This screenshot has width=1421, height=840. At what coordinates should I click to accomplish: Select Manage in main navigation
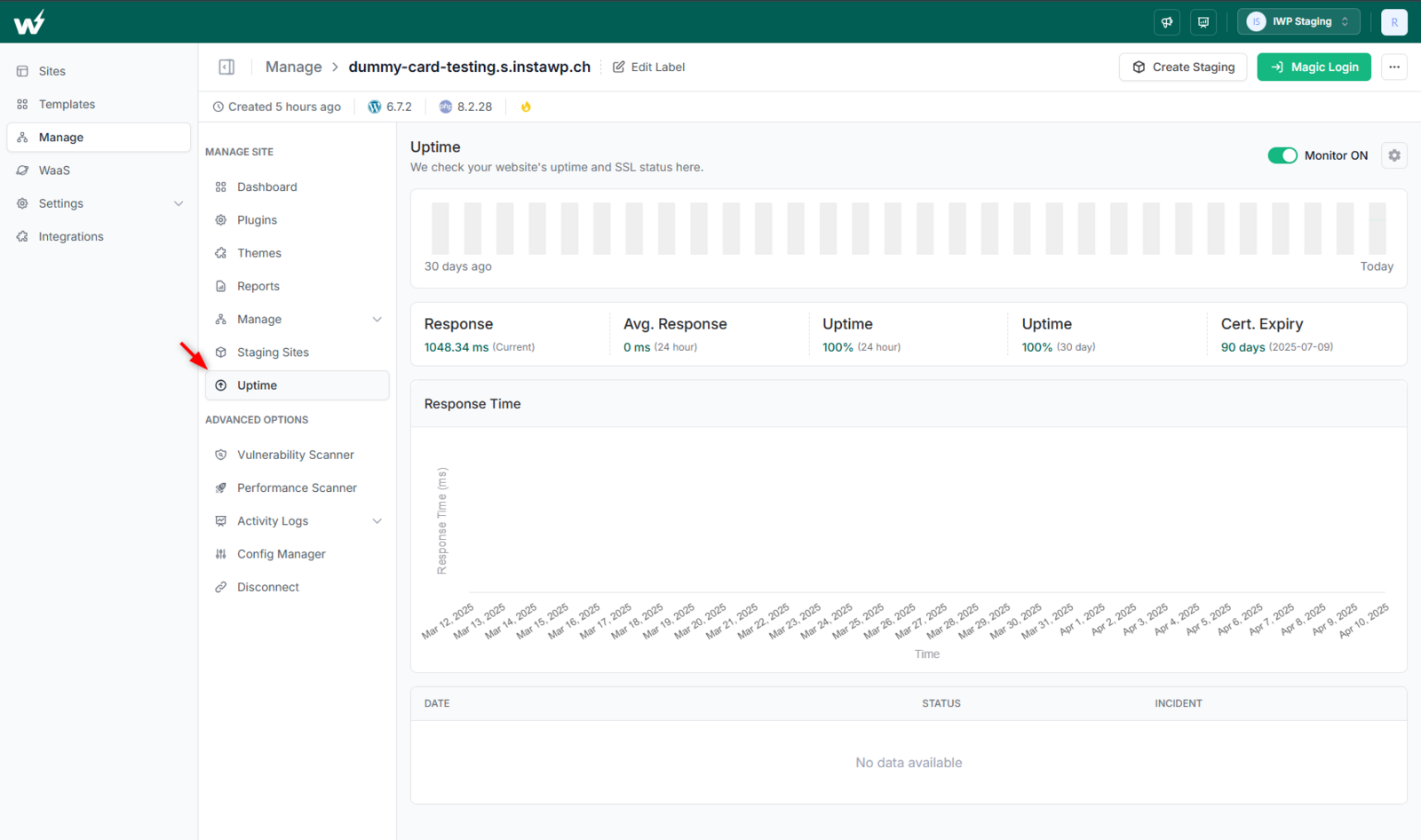(99, 138)
